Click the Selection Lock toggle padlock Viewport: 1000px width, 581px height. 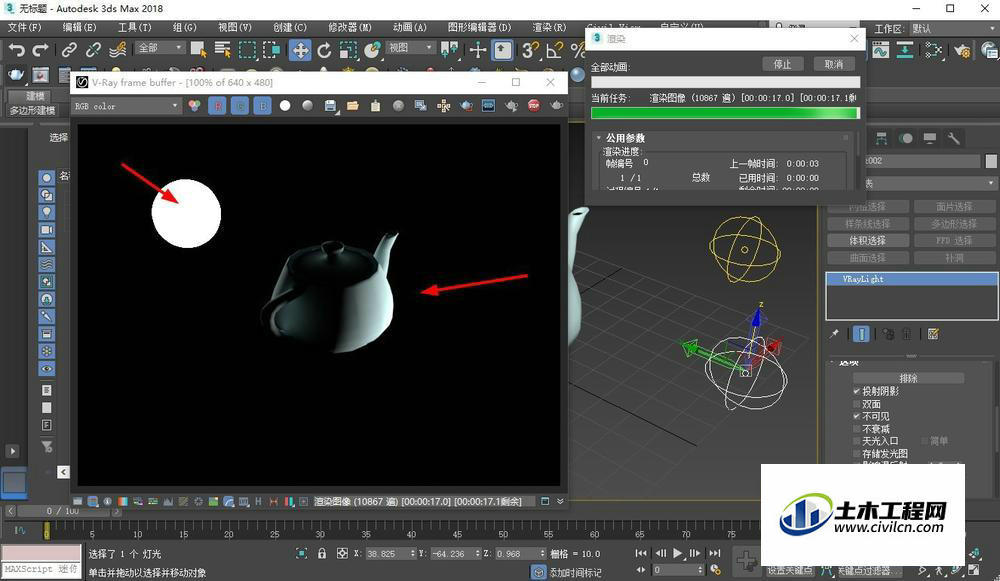[x=322, y=554]
